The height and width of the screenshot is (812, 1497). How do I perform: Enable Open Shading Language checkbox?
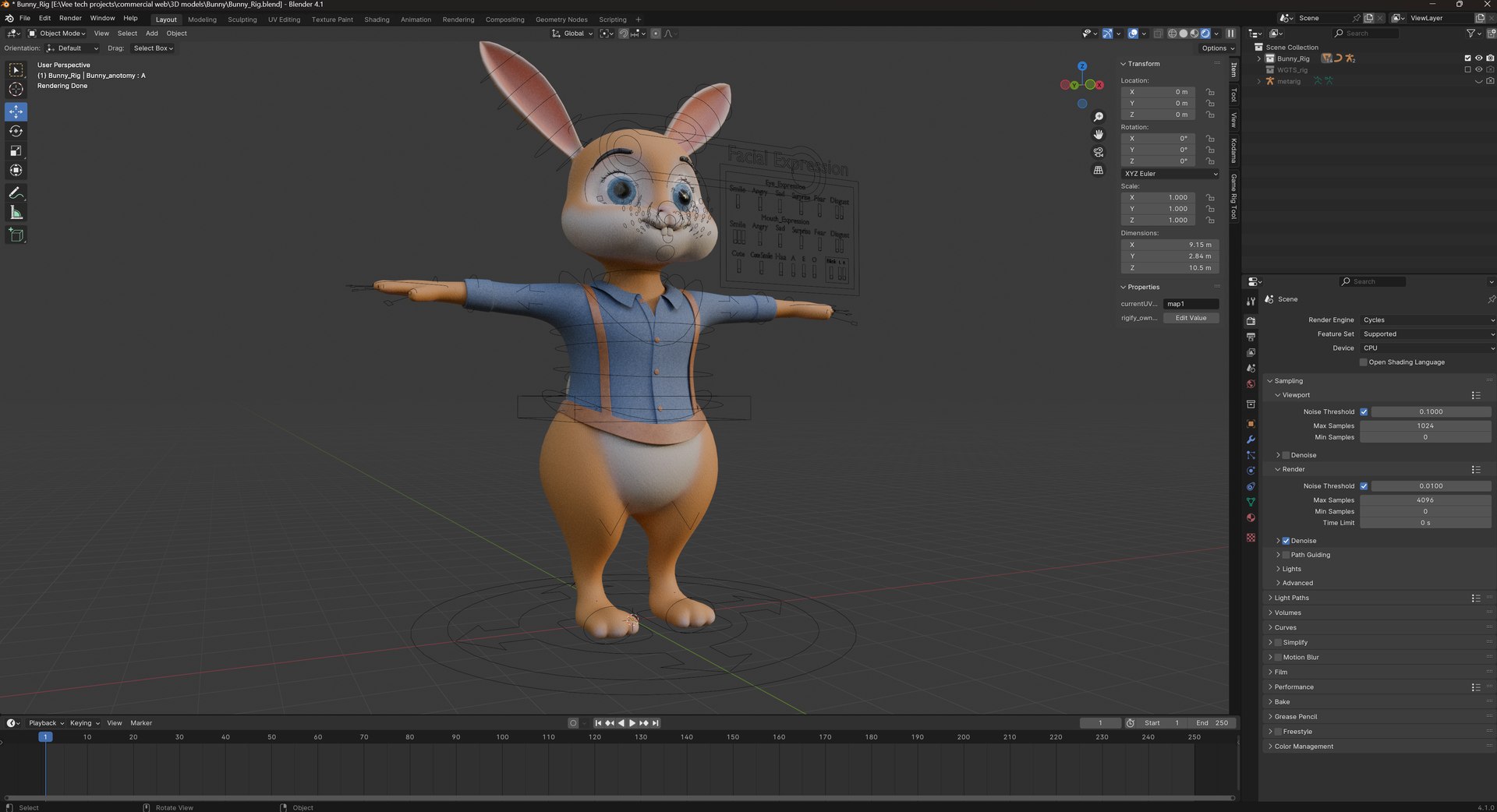1363,362
